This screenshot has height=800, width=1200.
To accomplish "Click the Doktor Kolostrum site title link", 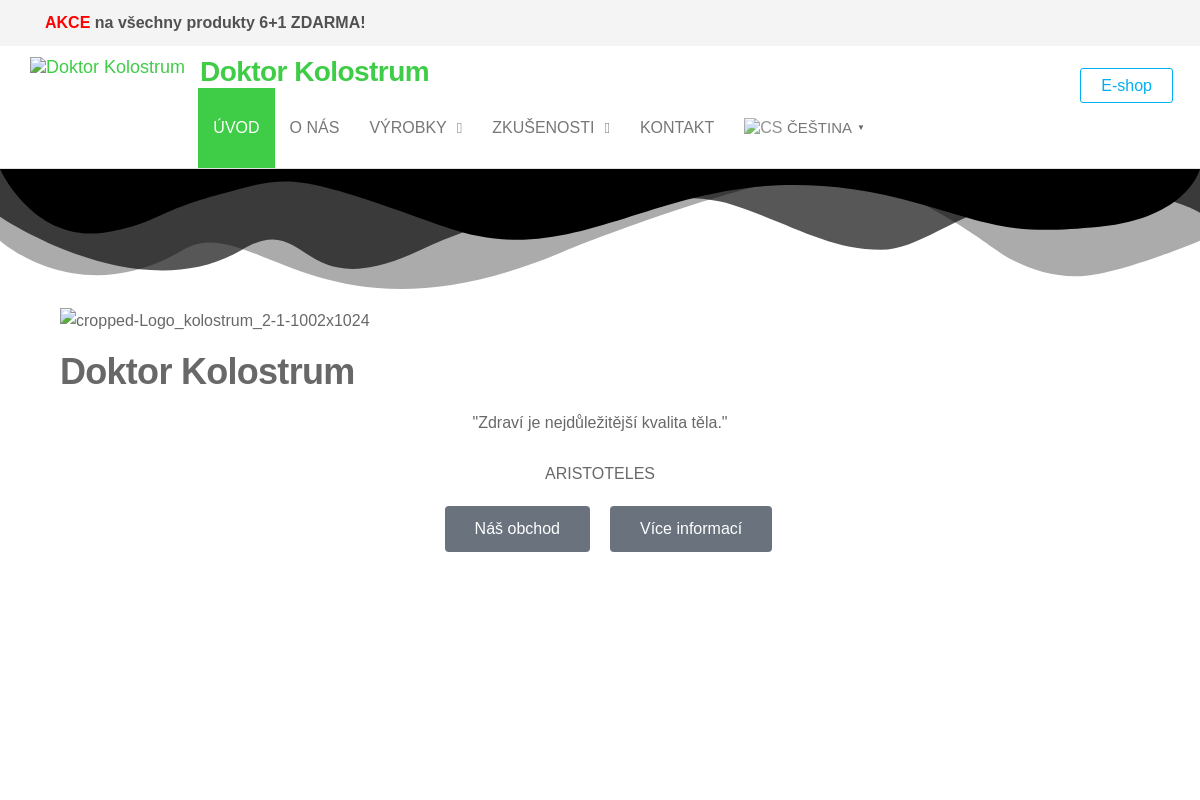I will [x=314, y=72].
